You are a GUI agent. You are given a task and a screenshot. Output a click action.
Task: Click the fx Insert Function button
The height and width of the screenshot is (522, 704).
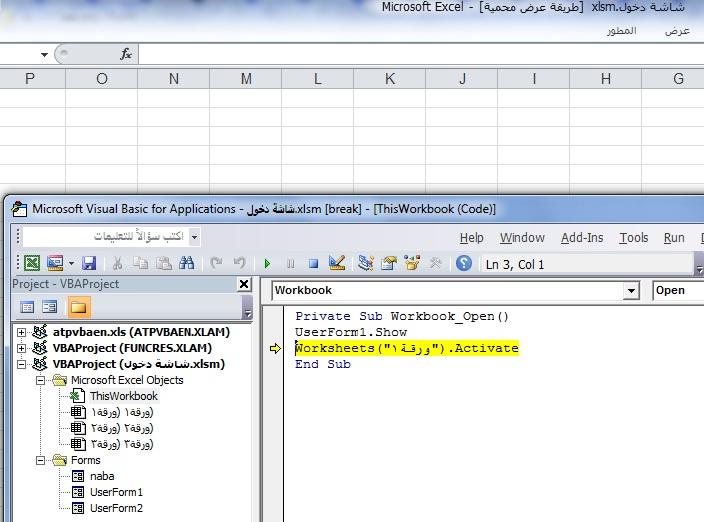coord(126,54)
